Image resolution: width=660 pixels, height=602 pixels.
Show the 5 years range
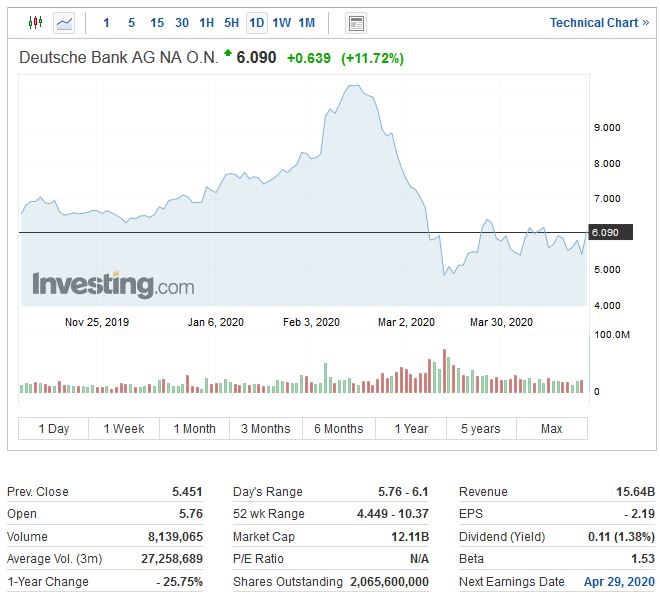tap(481, 429)
